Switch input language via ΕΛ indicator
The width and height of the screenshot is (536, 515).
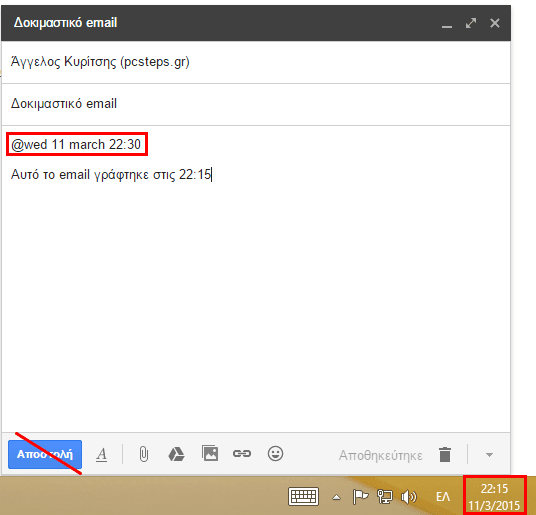point(443,497)
